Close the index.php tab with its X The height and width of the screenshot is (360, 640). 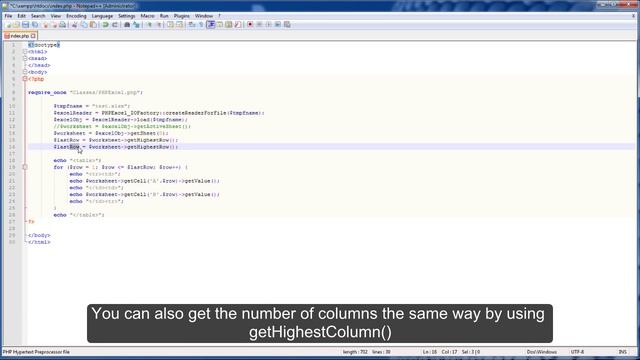point(33,36)
